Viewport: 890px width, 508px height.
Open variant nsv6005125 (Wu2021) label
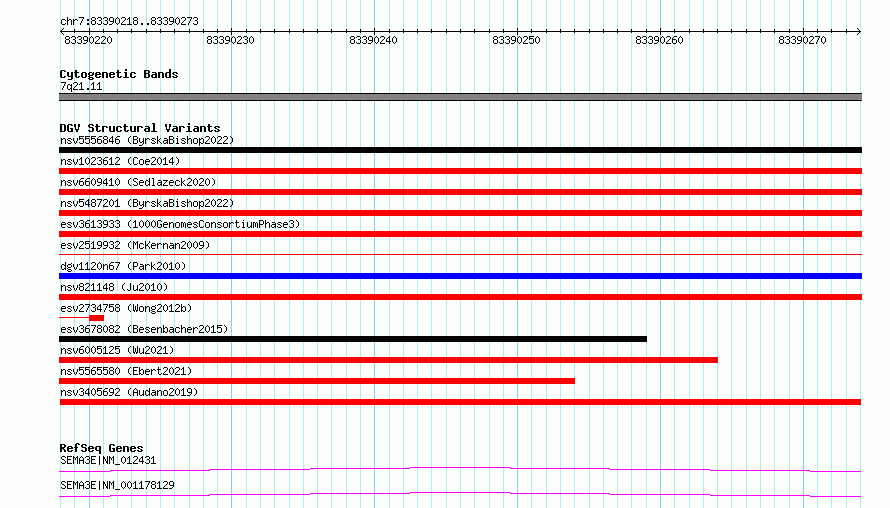point(117,350)
